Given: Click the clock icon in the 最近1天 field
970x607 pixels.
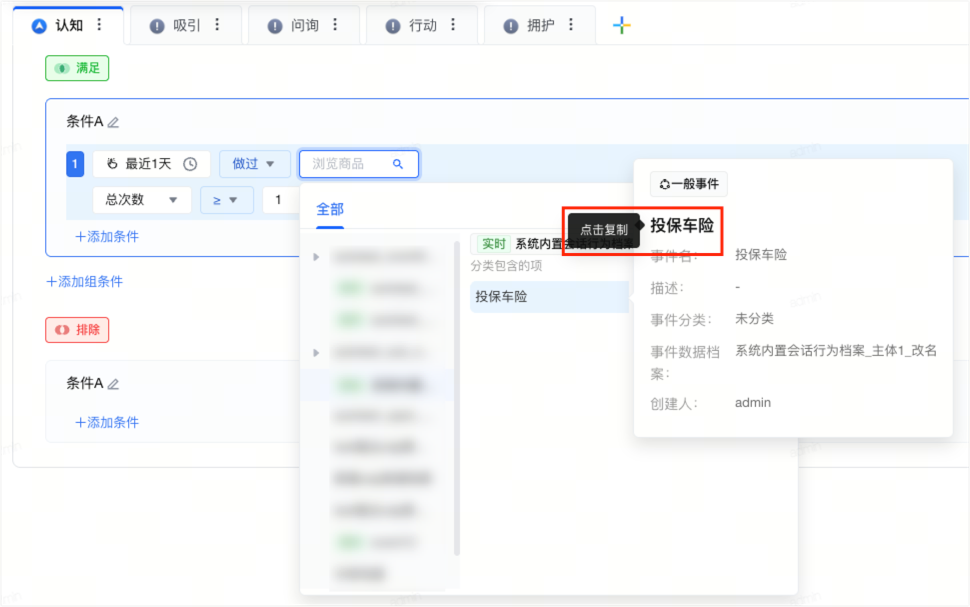Looking at the screenshot, I should point(190,164).
